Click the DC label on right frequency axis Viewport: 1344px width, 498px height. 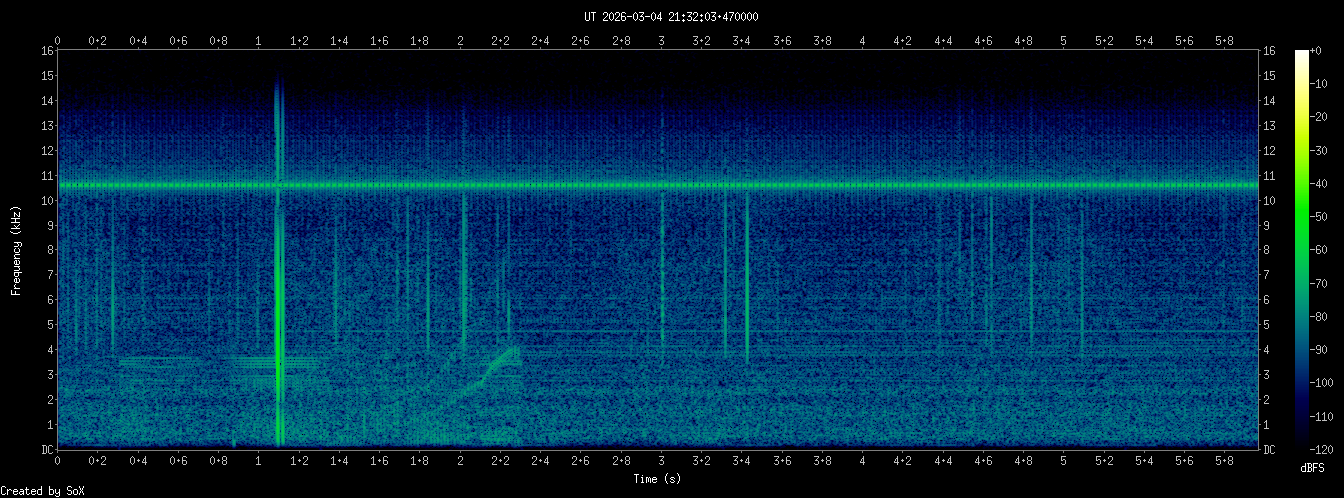click(x=1270, y=450)
